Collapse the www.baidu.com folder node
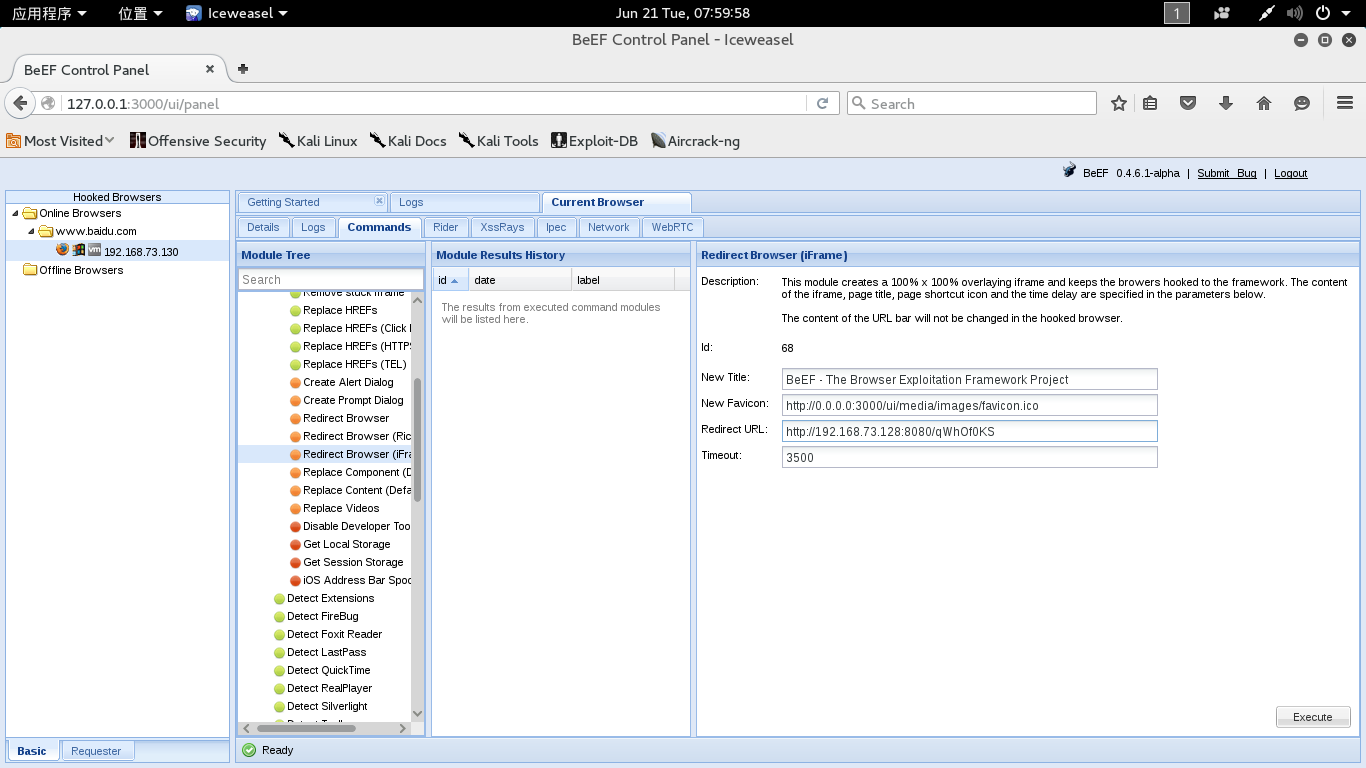Viewport: 1366px width, 768px height. [31, 232]
